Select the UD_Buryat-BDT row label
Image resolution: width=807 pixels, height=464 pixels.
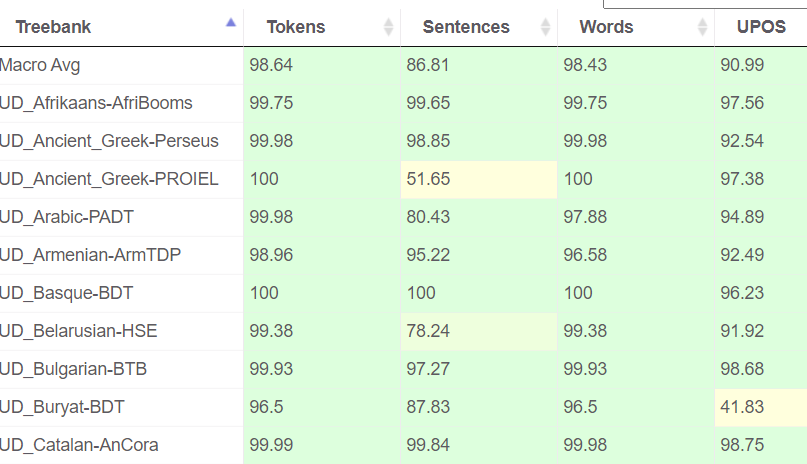62,407
